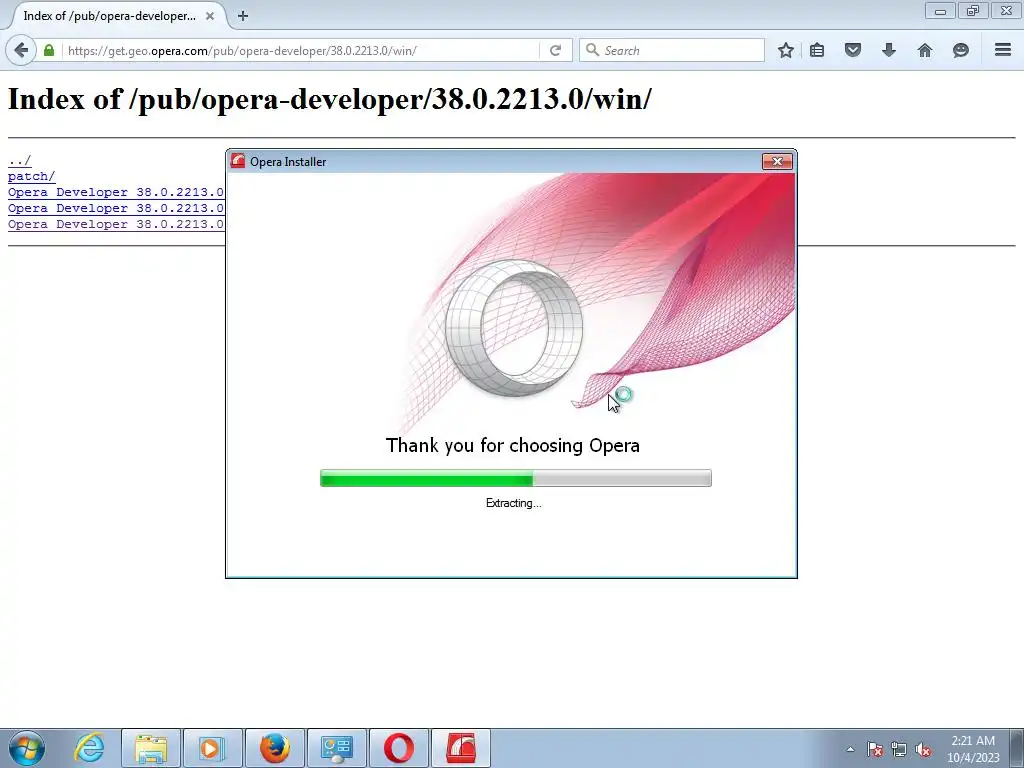Open the Firefox hamburger menu
The width and height of the screenshot is (1024, 768).
1003,50
